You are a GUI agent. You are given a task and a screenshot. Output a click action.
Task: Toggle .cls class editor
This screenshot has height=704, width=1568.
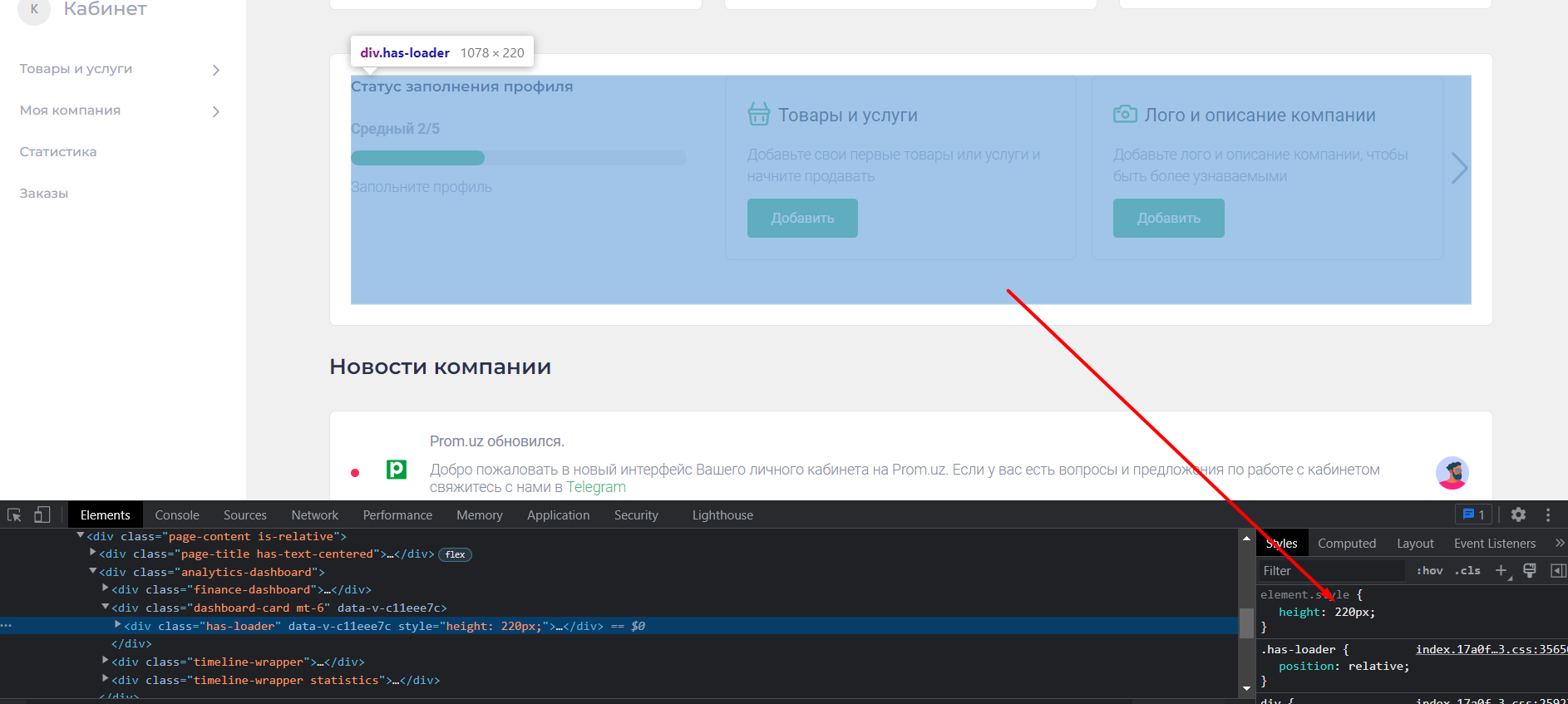[1467, 570]
